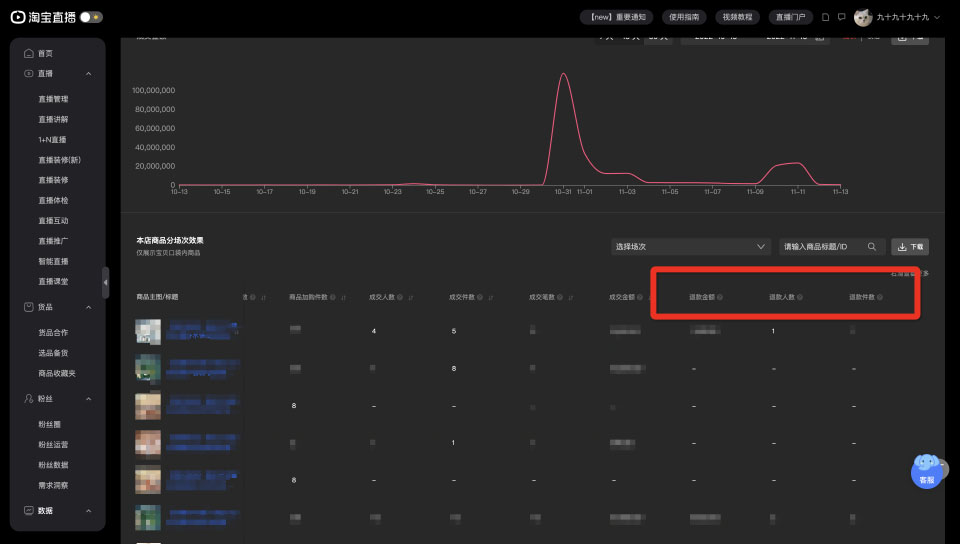Click the sidebar collapse arrow handle
Viewport: 960px width, 544px height.
click(x=106, y=282)
